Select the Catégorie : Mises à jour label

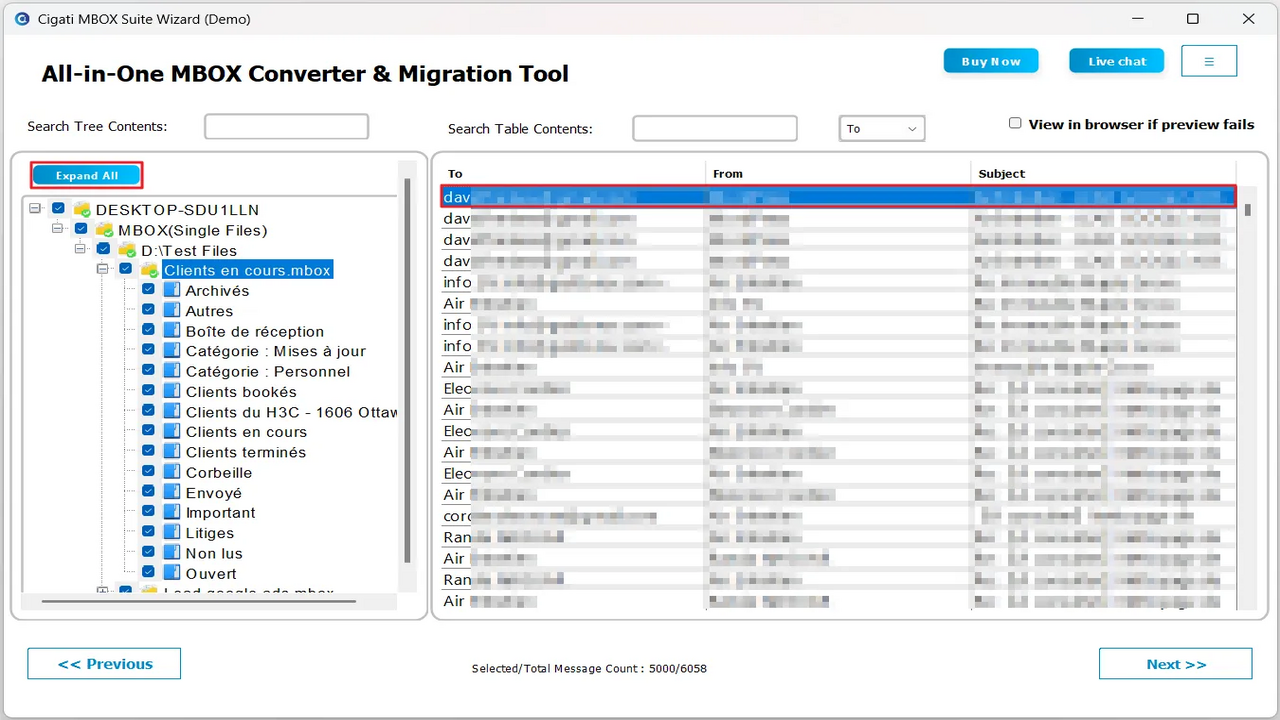(x=276, y=351)
